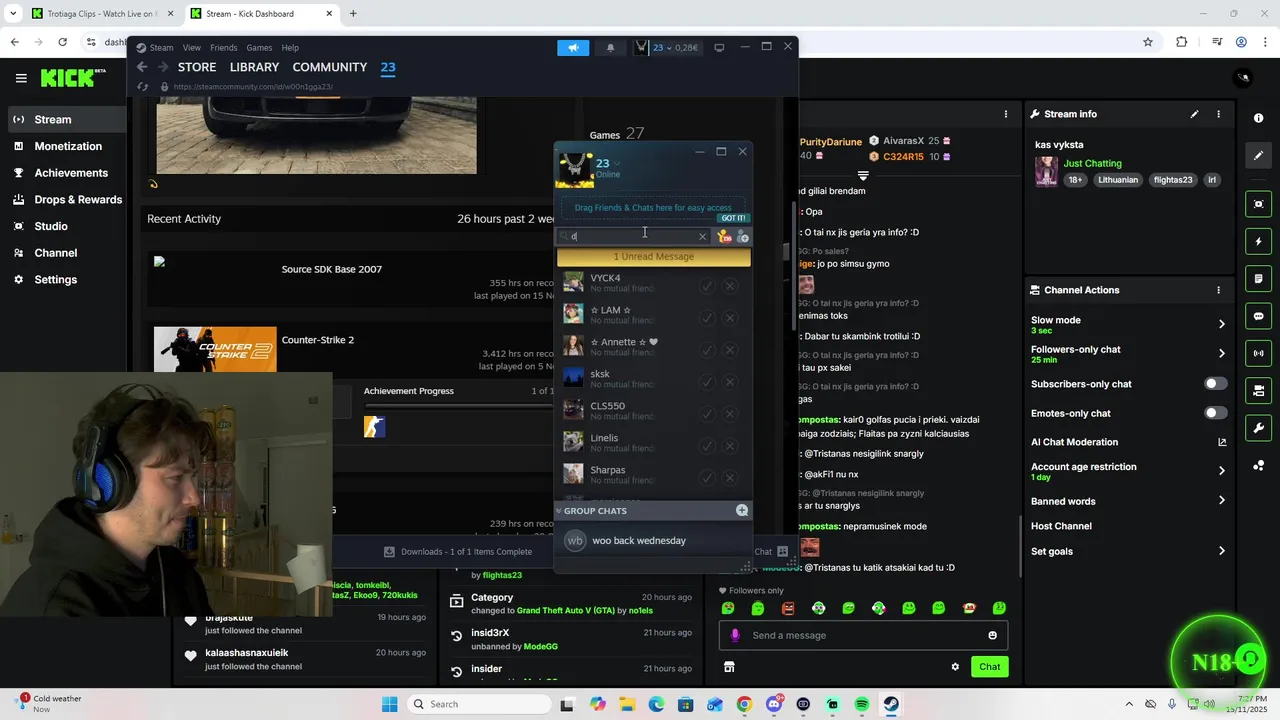This screenshot has height=720, width=1280.
Task: Open the emoji picker in chat input
Action: [x=992, y=635]
